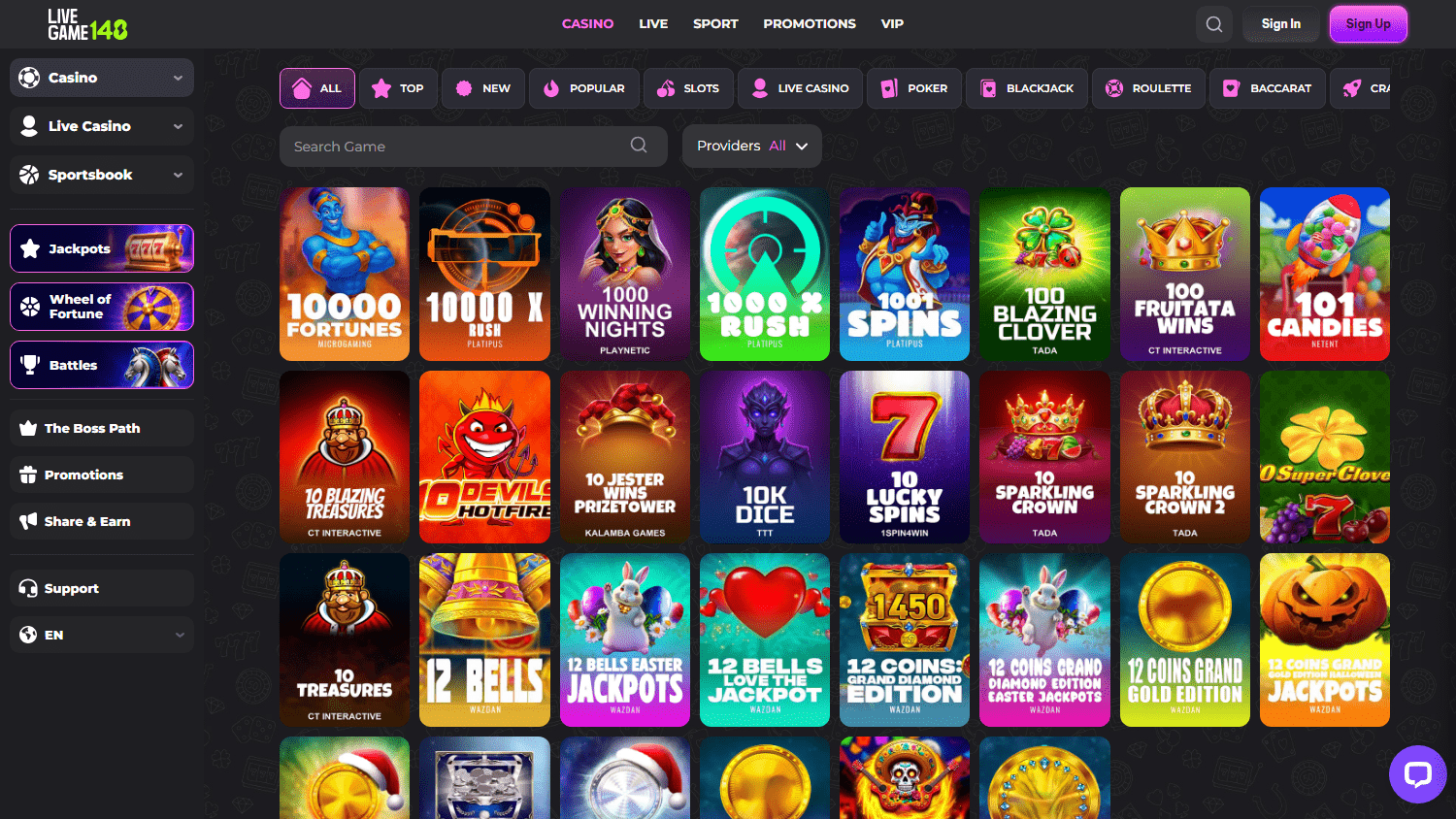Click the magnifier inside Search Game field
1456x819 pixels.
click(639, 146)
